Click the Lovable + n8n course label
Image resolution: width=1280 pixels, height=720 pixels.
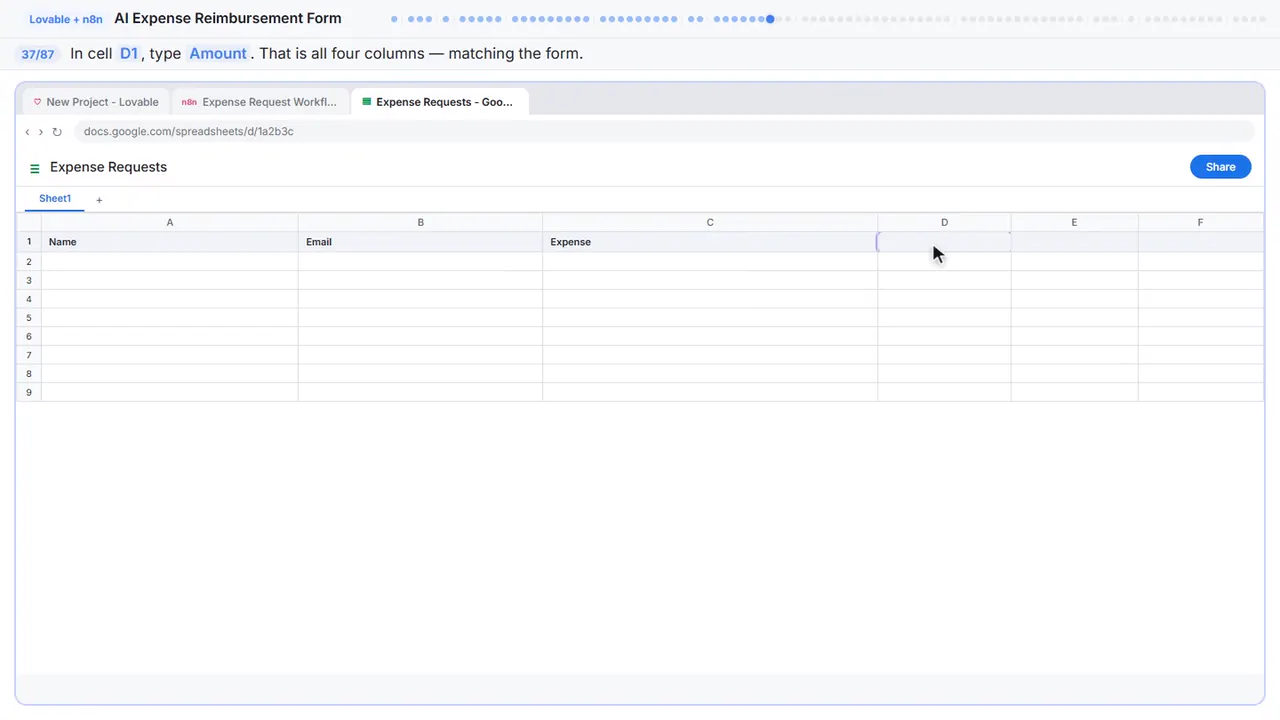tap(66, 19)
